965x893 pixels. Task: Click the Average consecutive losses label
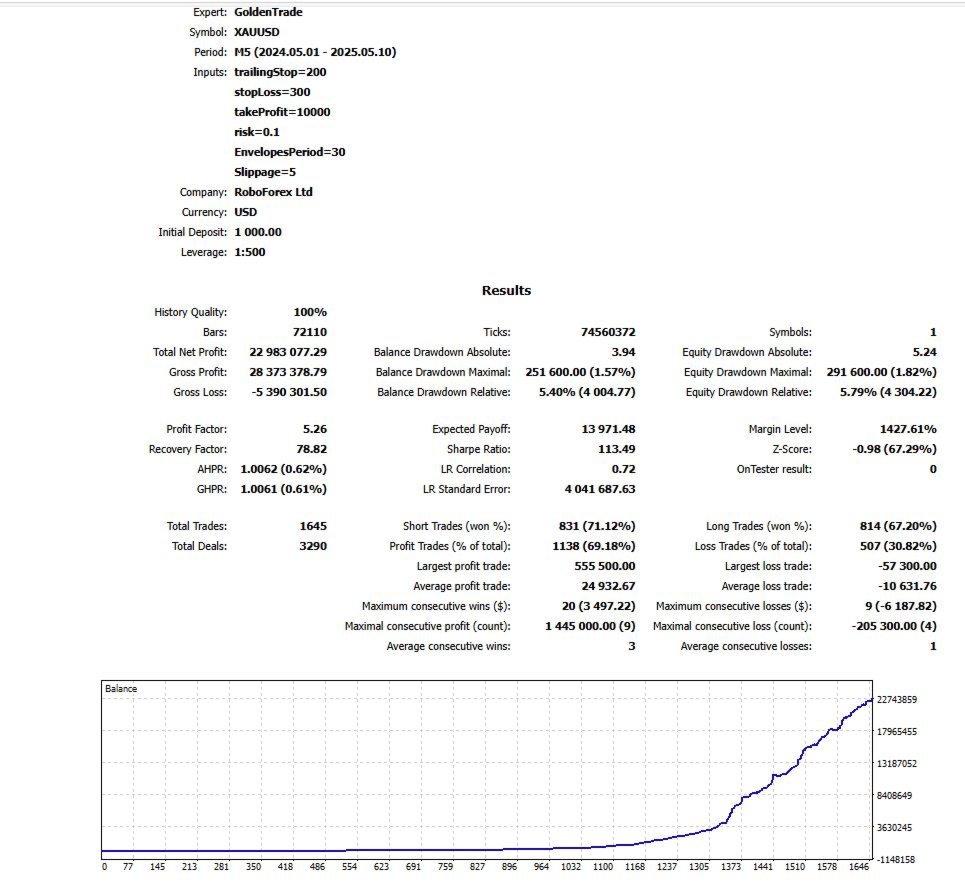(x=746, y=646)
